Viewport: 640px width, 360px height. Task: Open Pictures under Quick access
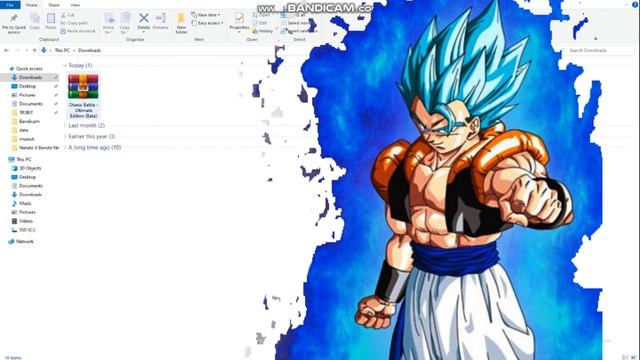tap(27, 95)
